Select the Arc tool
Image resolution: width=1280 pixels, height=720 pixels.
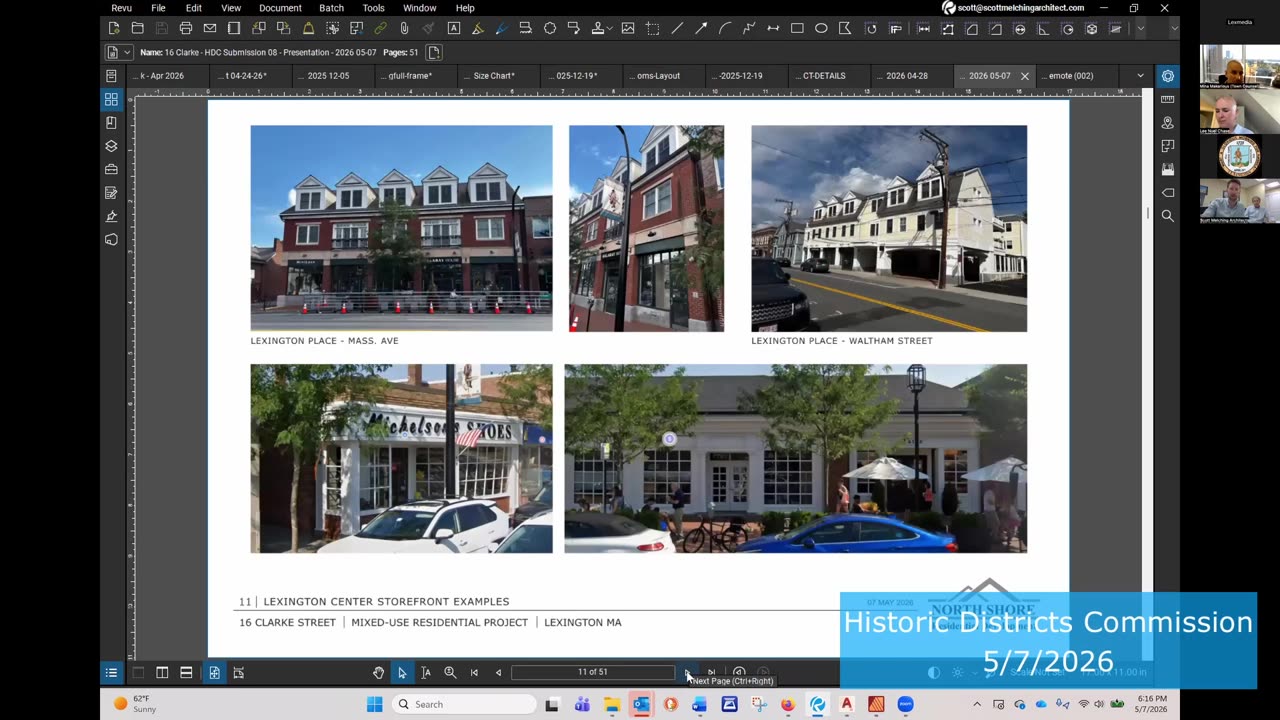point(725,28)
